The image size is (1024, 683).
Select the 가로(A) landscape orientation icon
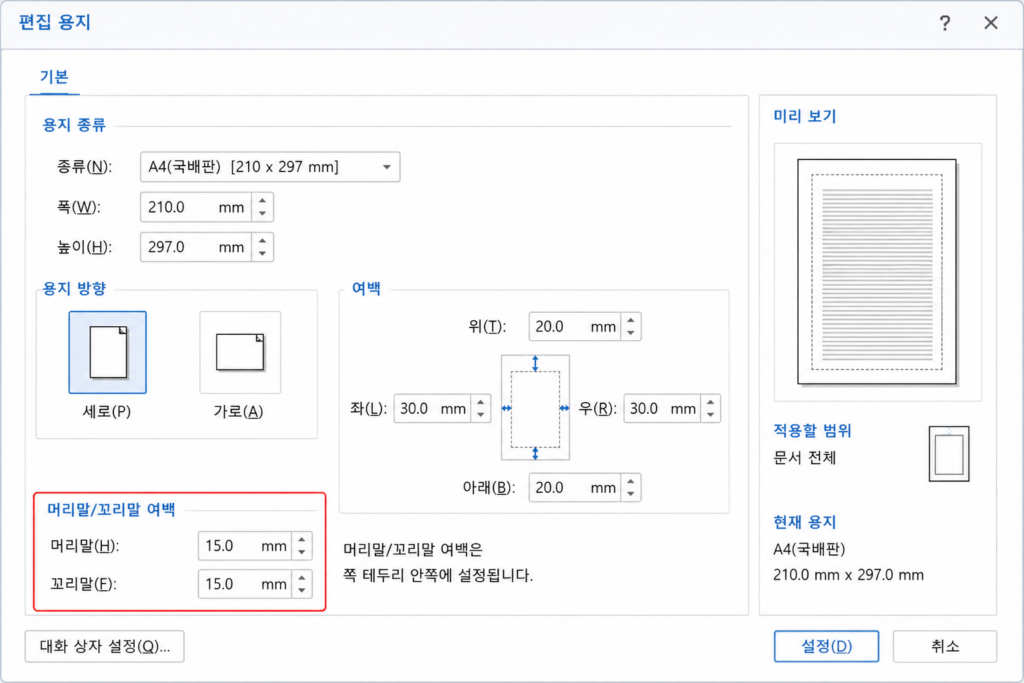(x=240, y=353)
